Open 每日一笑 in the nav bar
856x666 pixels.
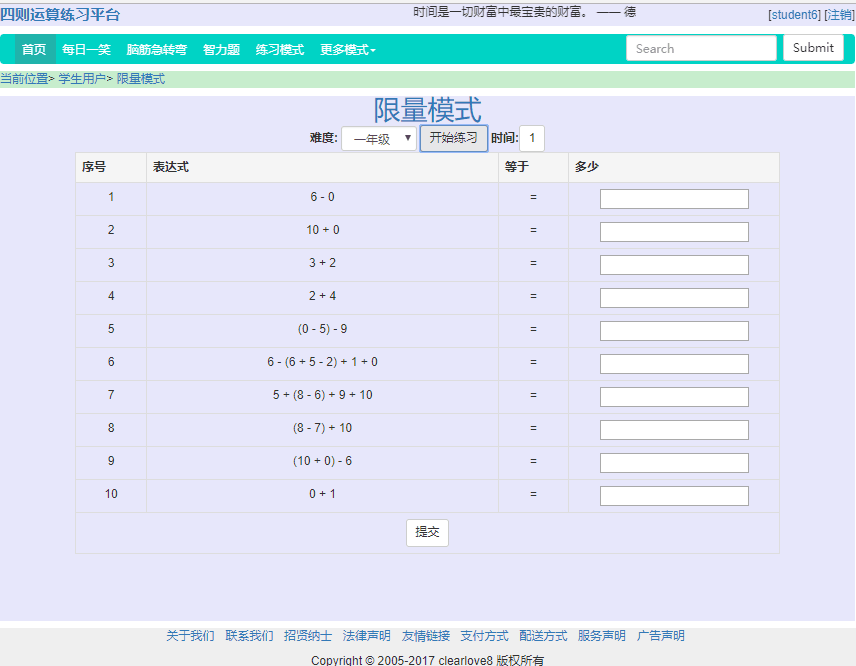coord(86,50)
